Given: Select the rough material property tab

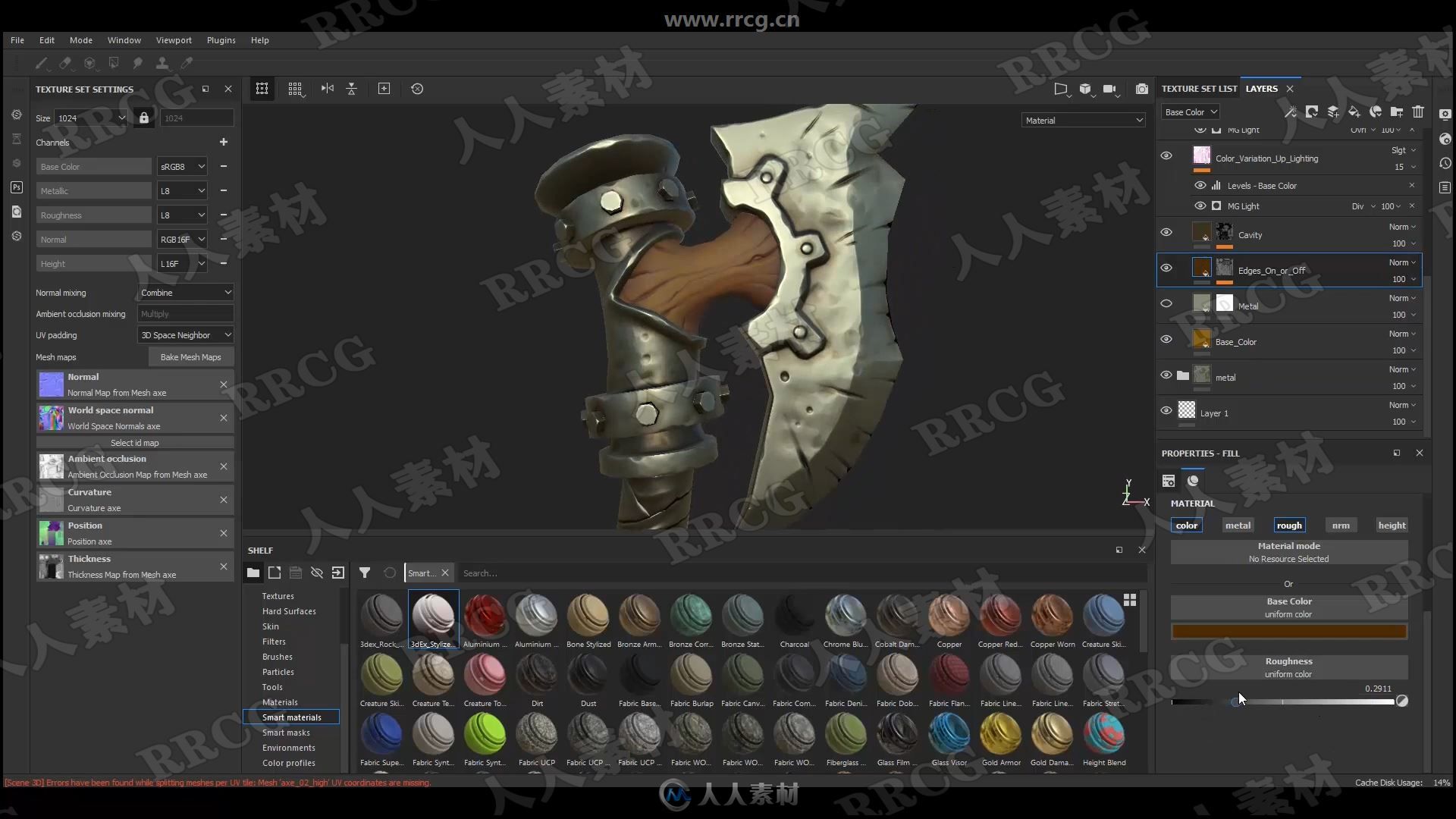Looking at the screenshot, I should point(1289,525).
